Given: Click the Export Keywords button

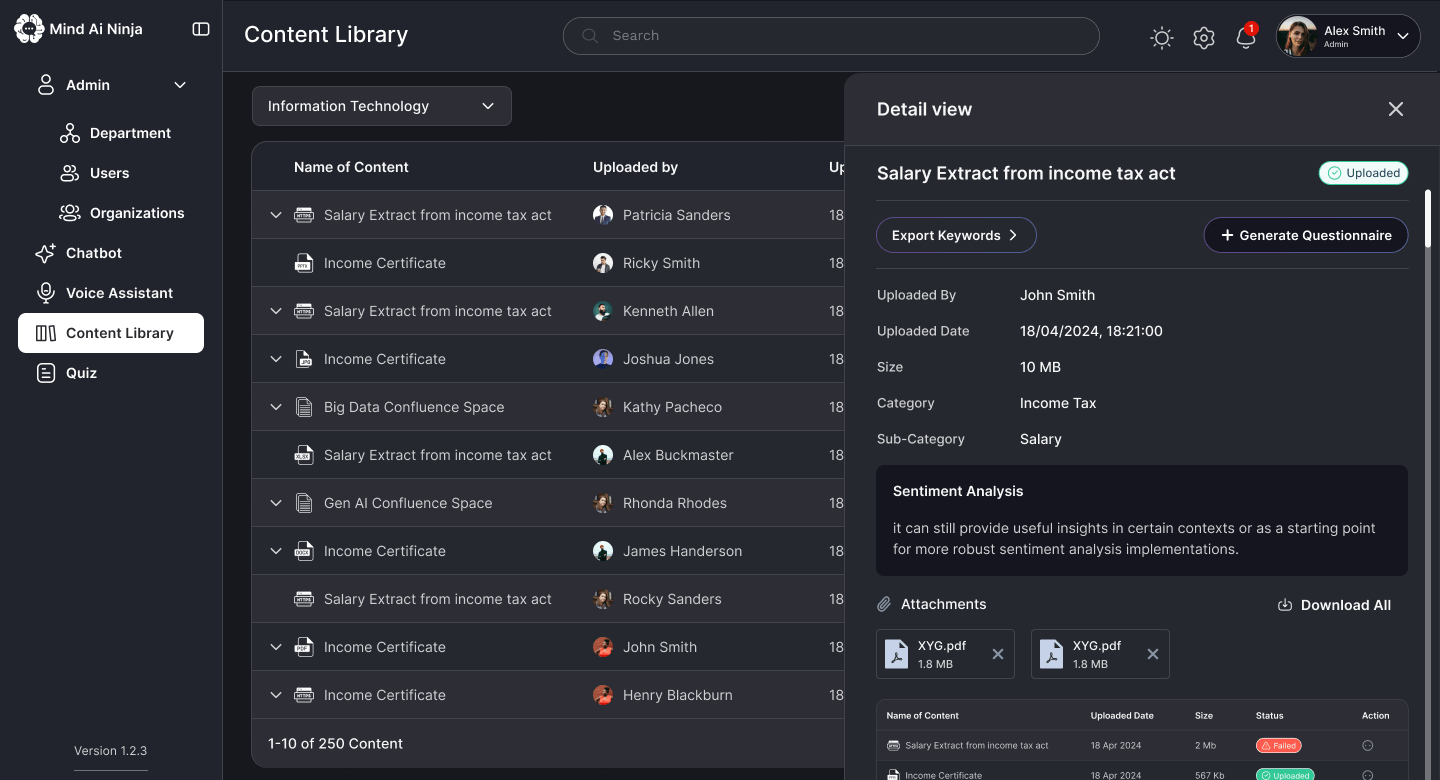Looking at the screenshot, I should (x=957, y=235).
